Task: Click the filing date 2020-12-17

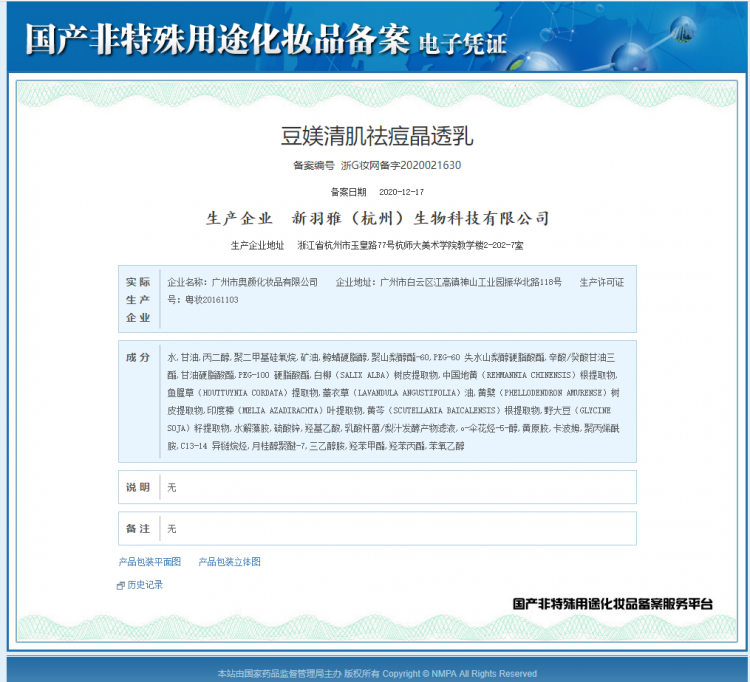Action: 398,191
